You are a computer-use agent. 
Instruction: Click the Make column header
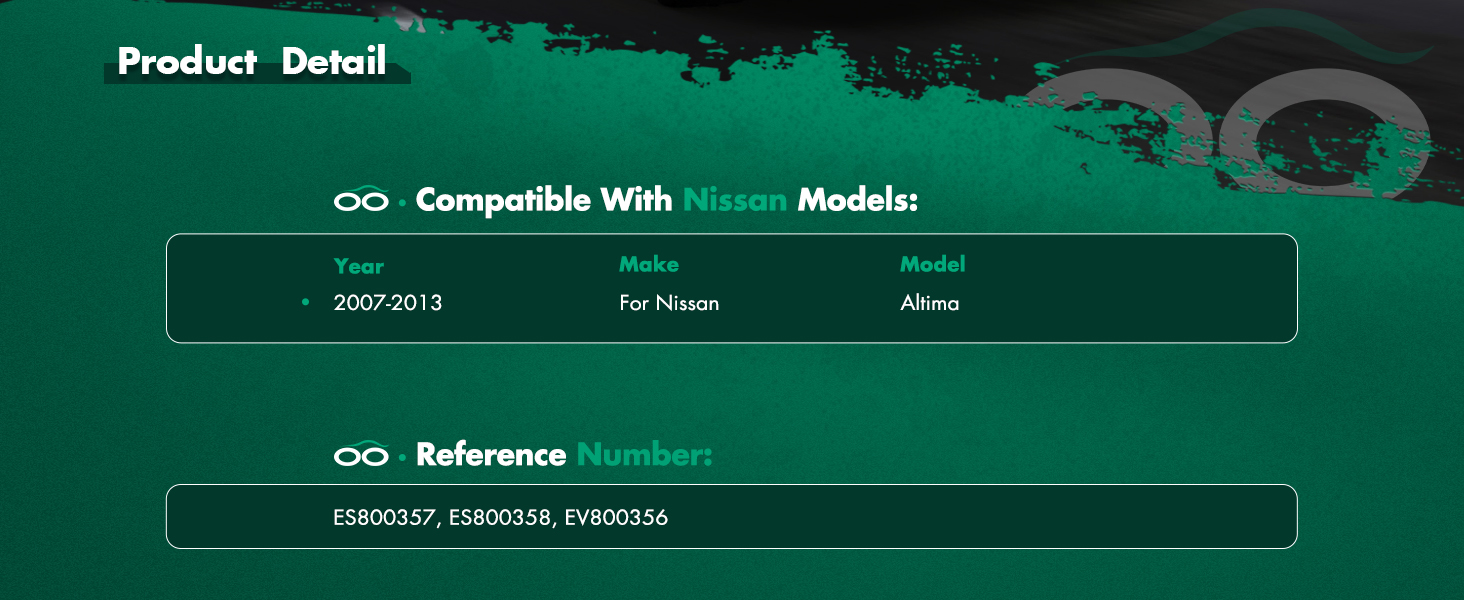[649, 264]
